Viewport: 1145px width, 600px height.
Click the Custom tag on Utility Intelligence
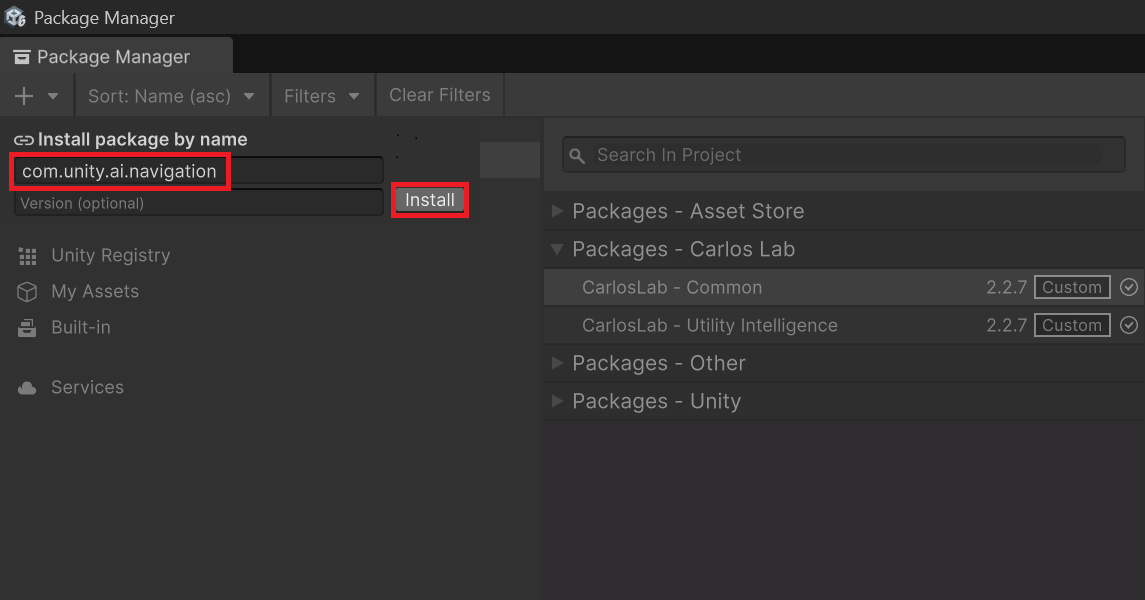tap(1072, 325)
